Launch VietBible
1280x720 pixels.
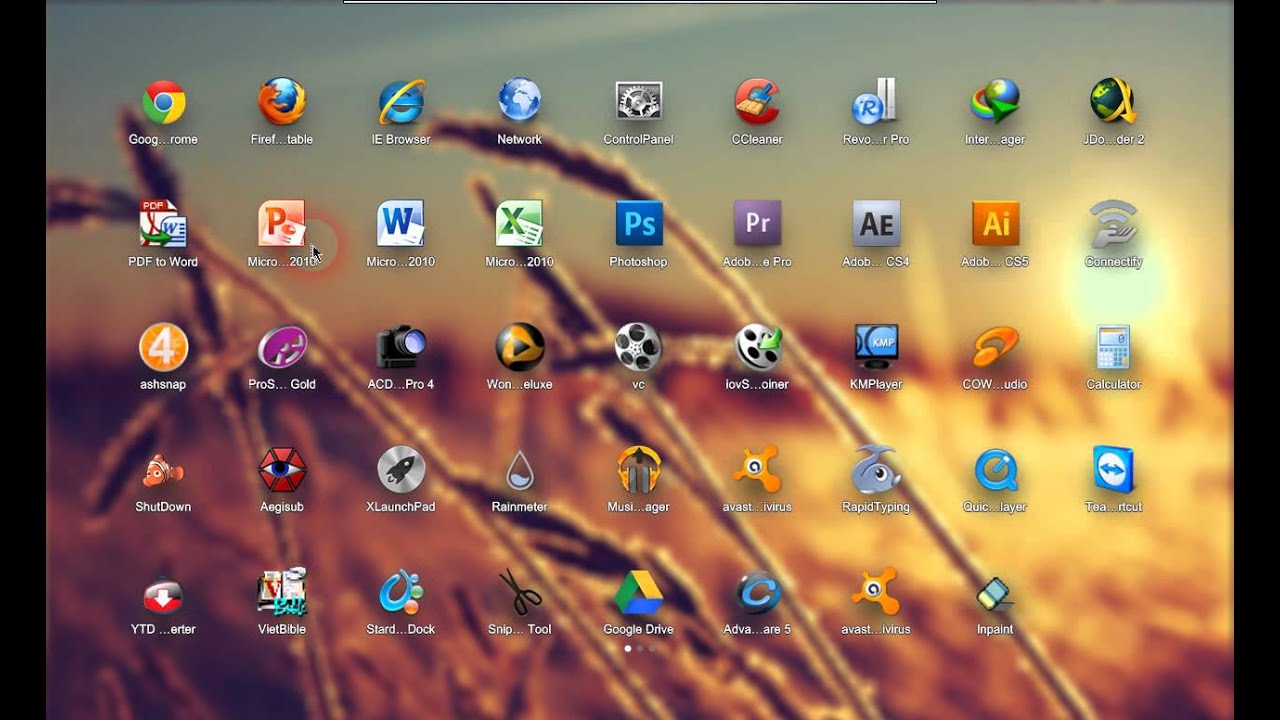coord(282,592)
